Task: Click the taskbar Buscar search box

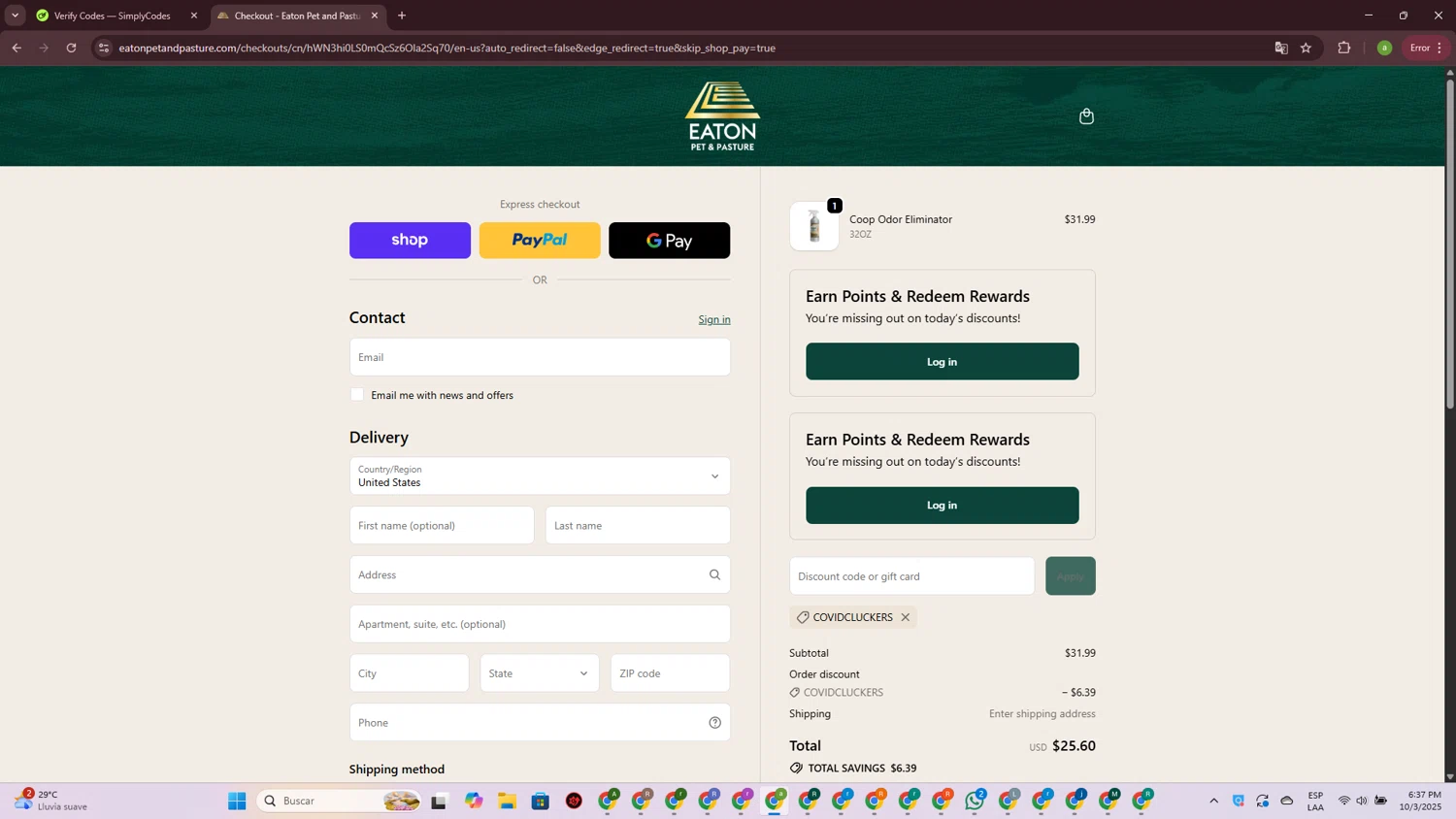Action: pyautogui.click(x=340, y=801)
